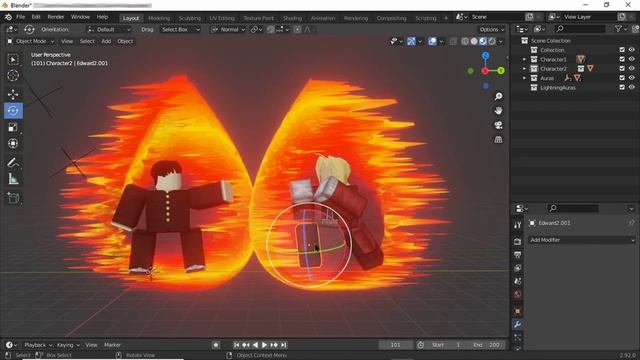Open the Window menu

click(x=80, y=17)
